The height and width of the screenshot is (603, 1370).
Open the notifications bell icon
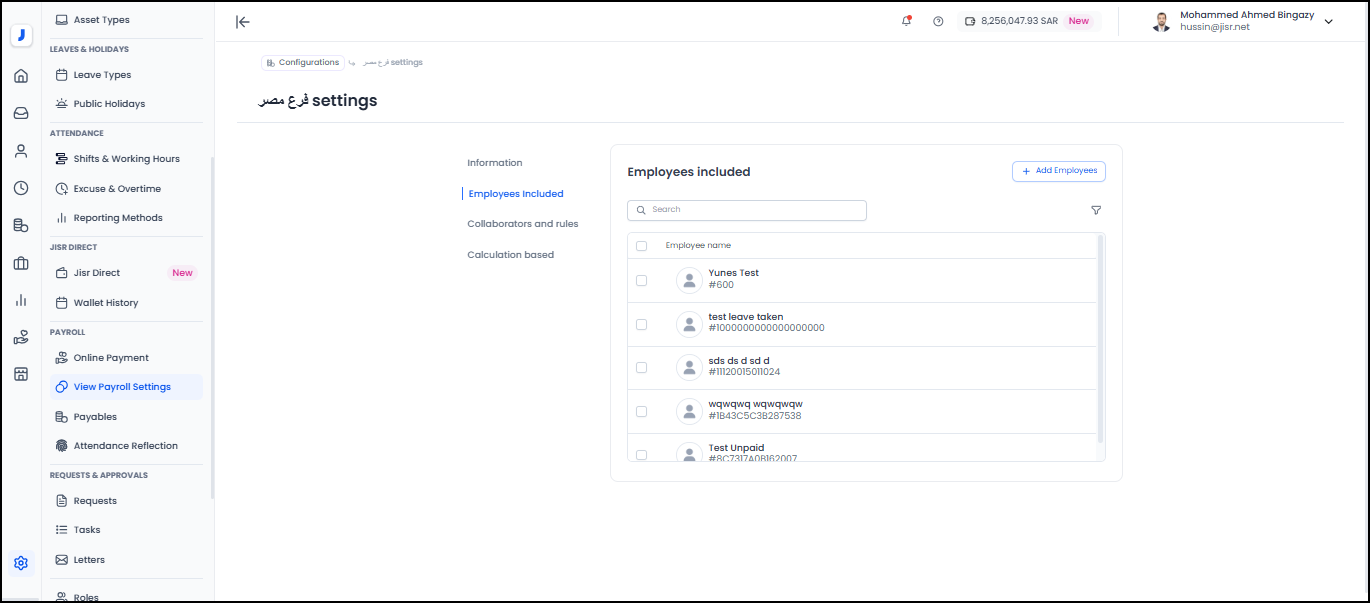905,20
